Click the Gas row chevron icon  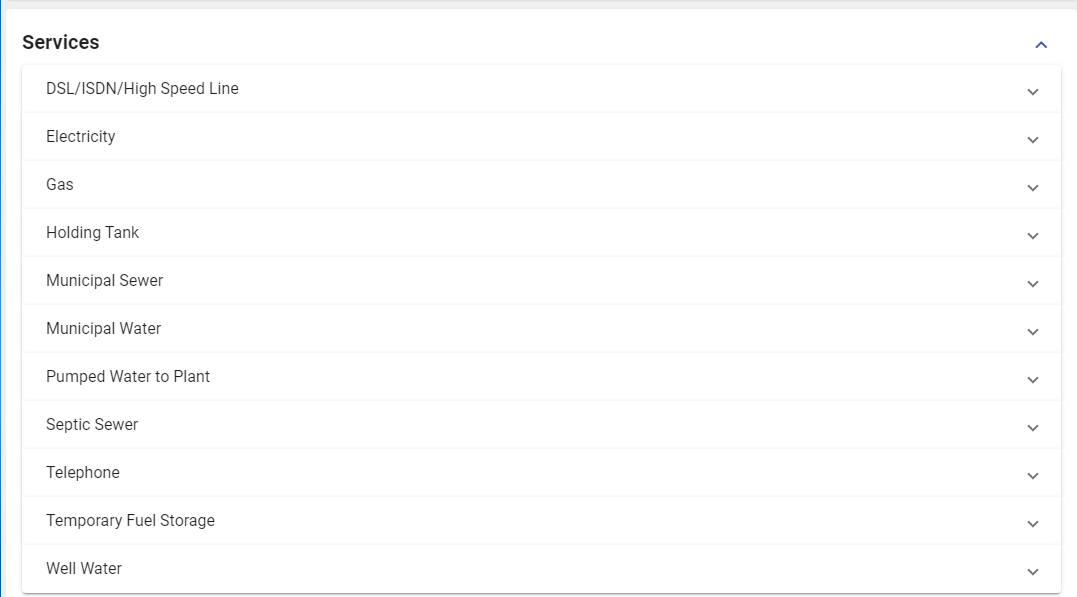(x=1033, y=188)
